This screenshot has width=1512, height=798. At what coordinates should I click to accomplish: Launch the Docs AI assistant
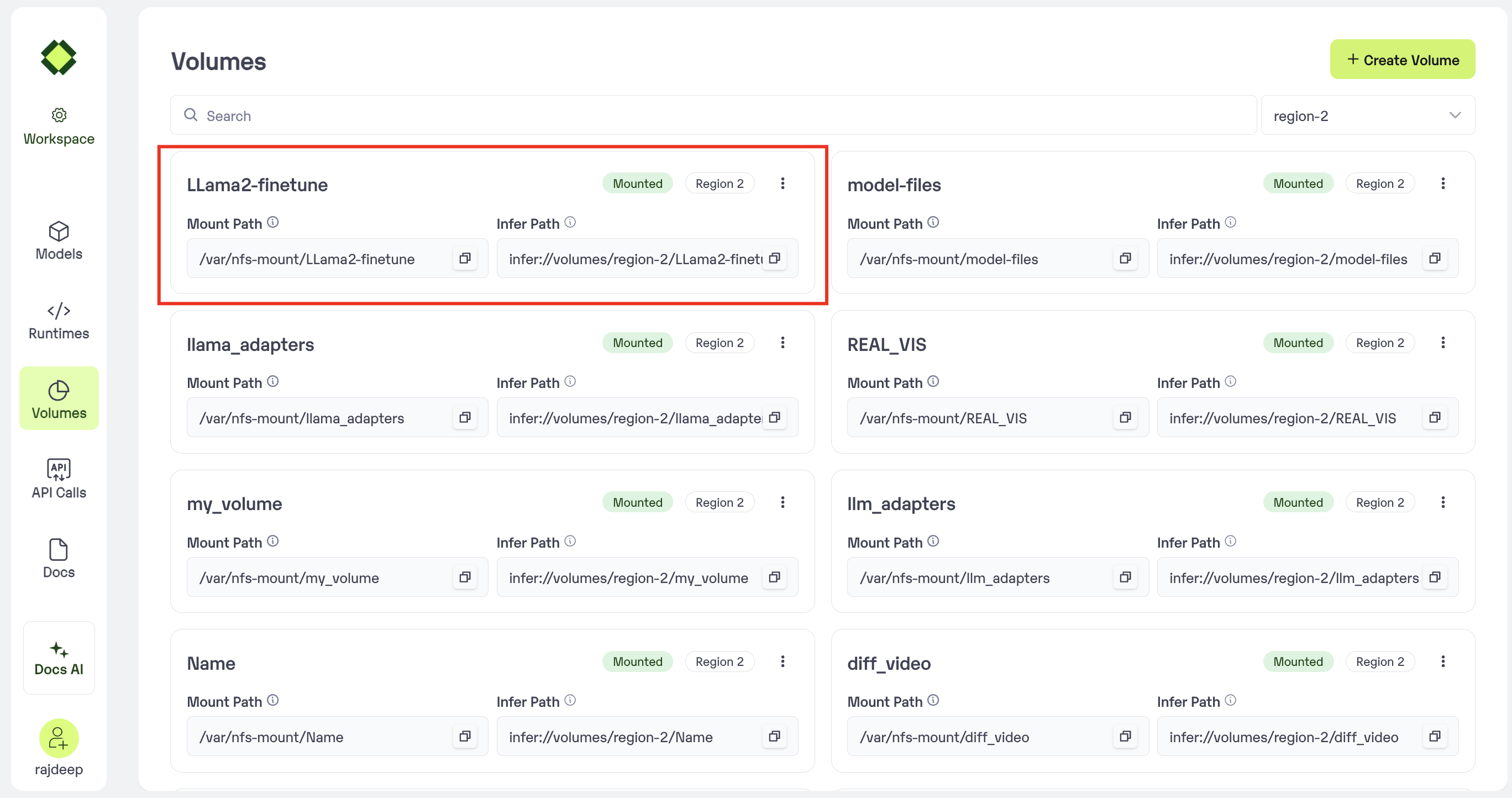[x=59, y=658]
